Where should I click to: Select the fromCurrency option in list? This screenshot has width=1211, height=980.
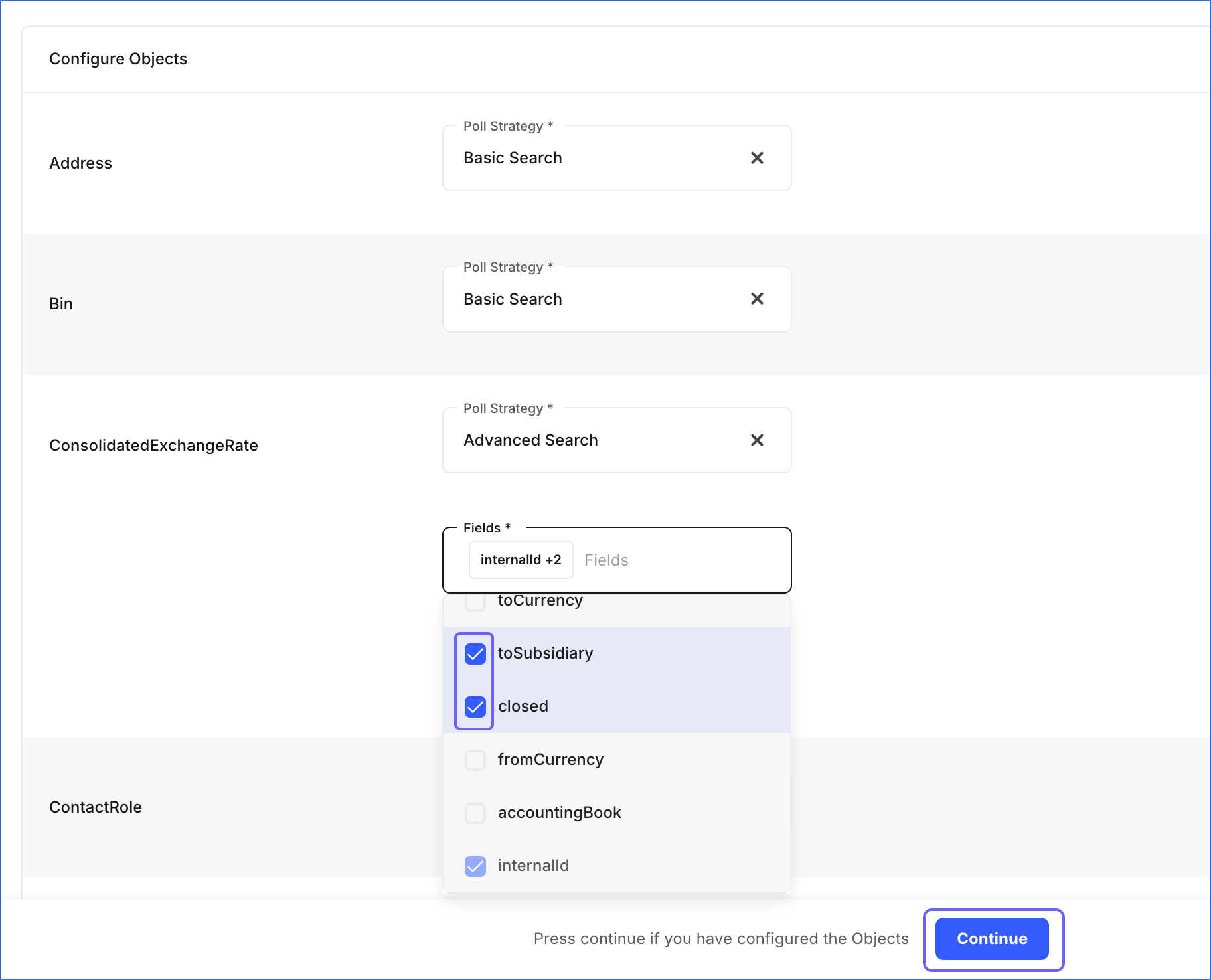pos(550,760)
